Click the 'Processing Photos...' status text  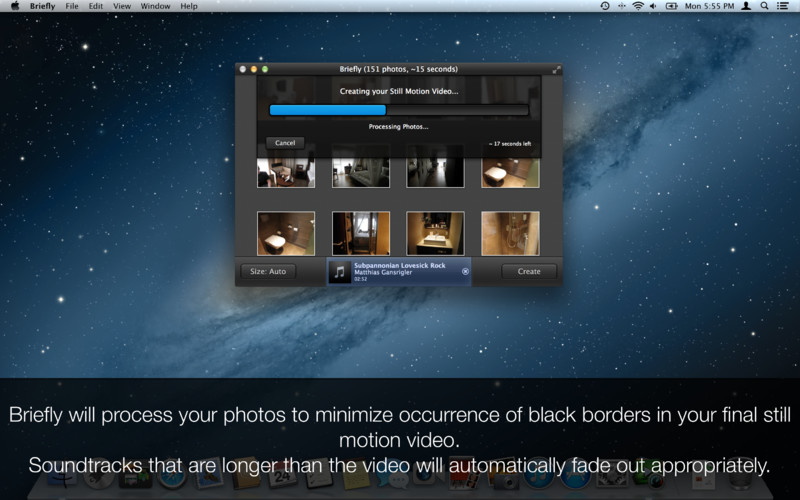[398, 127]
